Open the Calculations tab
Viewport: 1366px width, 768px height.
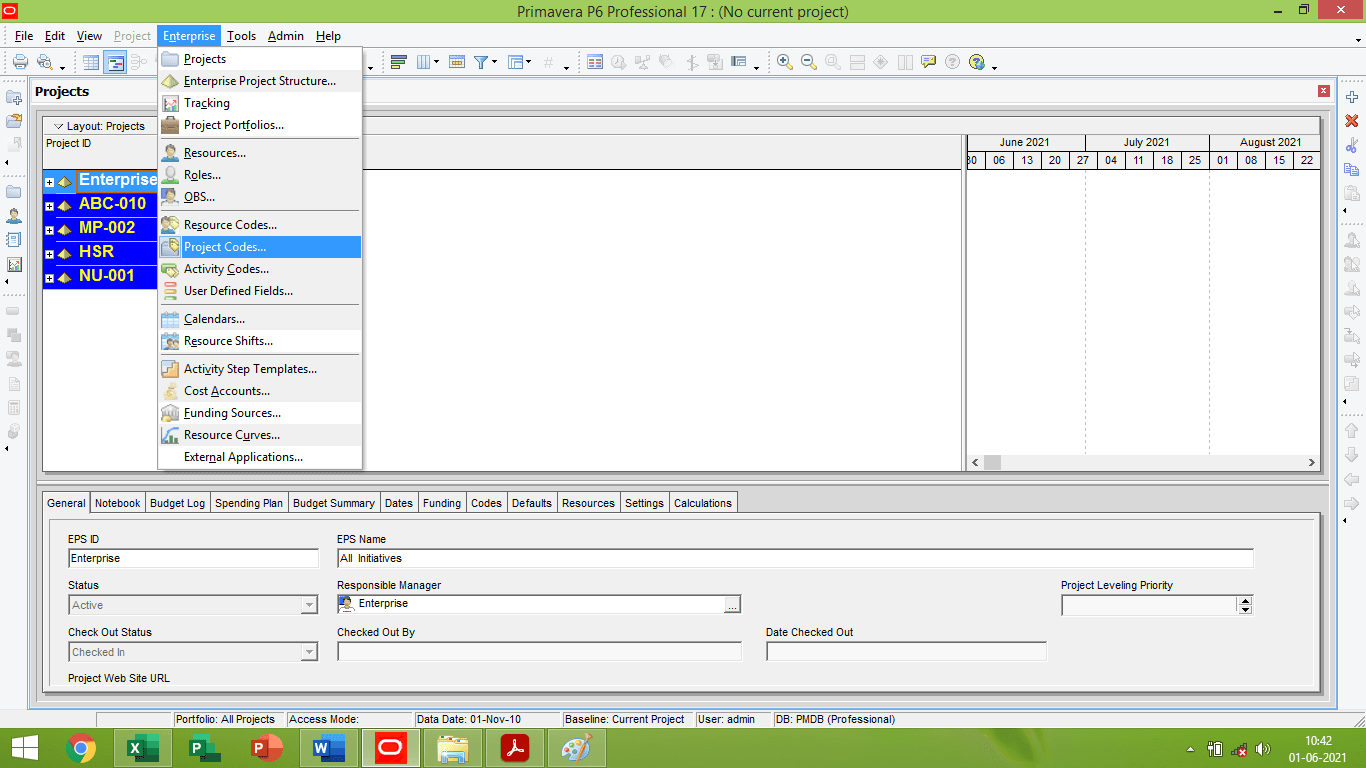click(703, 503)
